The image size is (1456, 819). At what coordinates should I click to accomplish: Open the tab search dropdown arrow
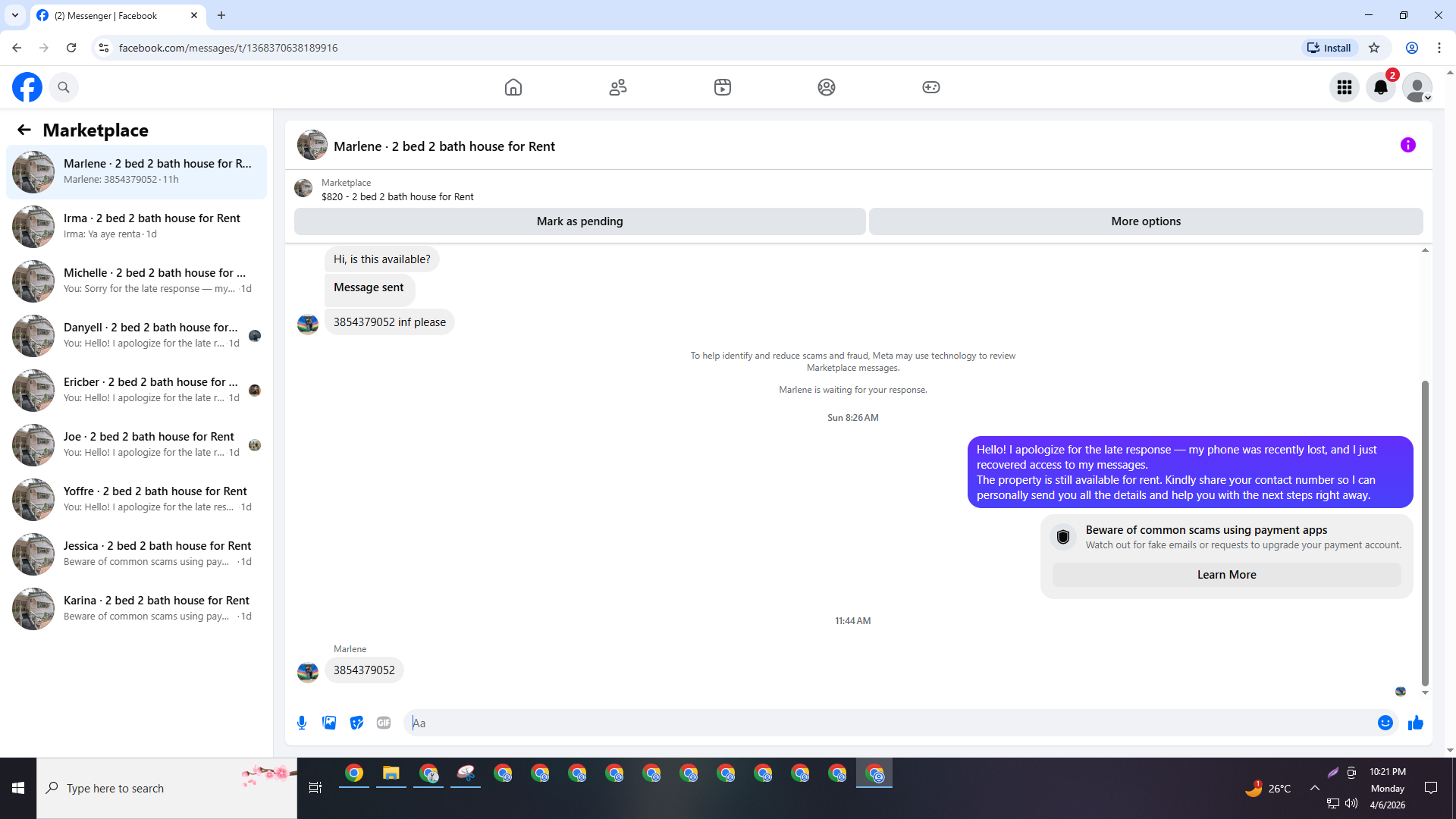(x=15, y=15)
